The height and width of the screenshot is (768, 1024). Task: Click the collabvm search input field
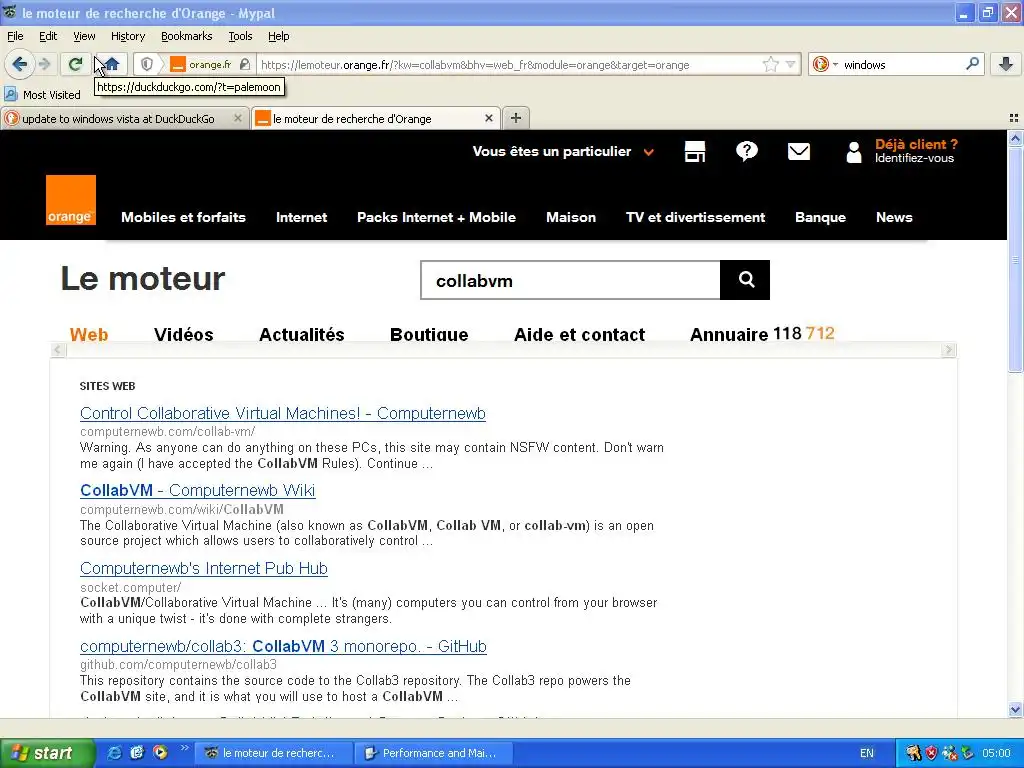(x=570, y=280)
